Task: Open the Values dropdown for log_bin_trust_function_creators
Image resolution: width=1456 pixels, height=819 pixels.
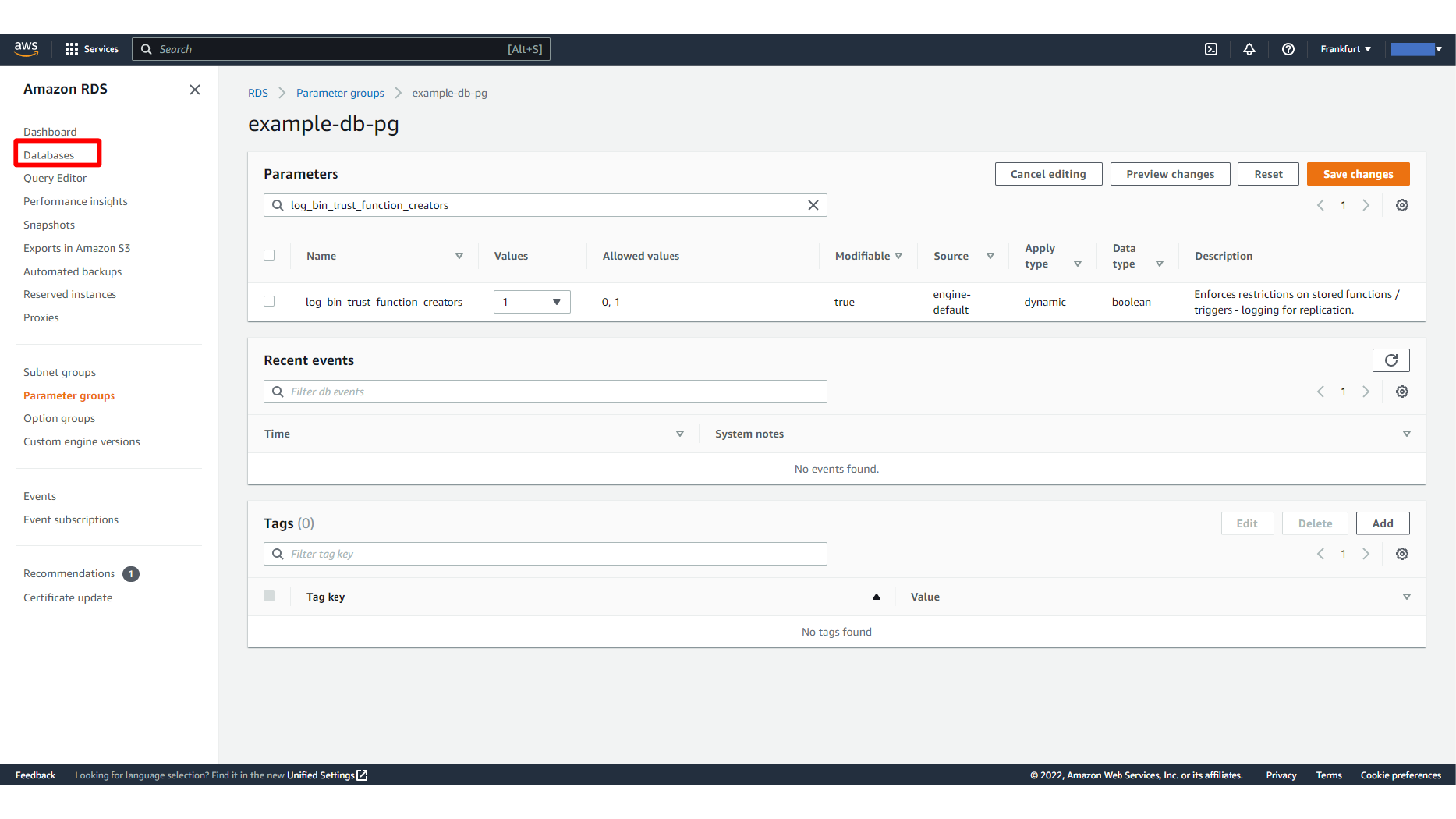Action: point(532,302)
